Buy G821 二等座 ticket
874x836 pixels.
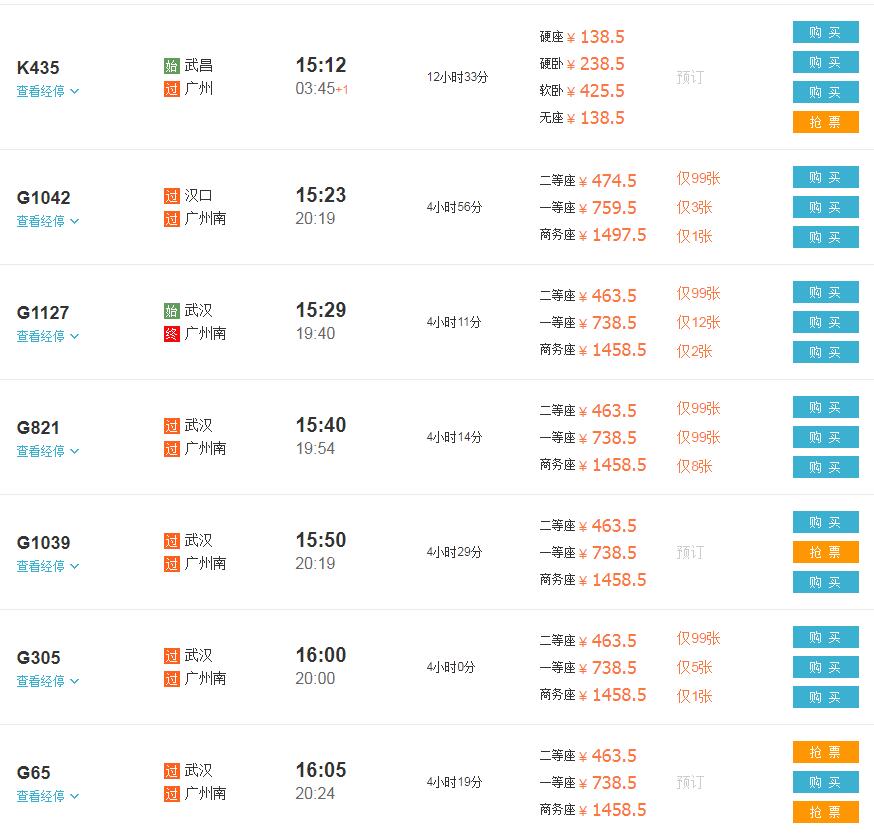826,407
